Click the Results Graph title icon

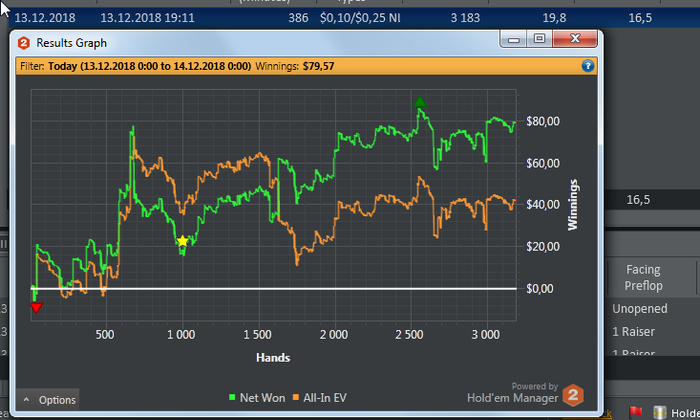click(x=24, y=43)
